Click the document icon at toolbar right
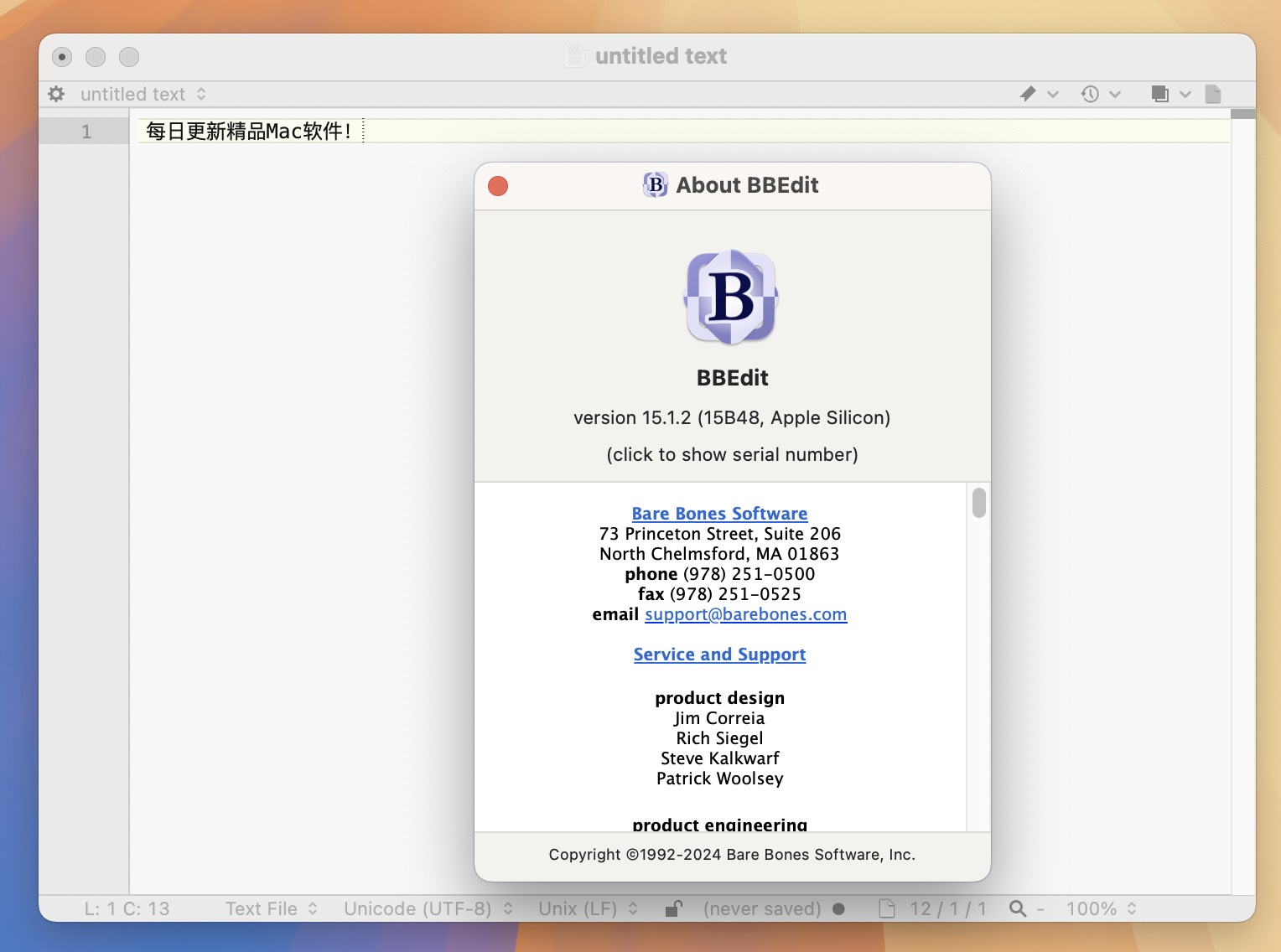 click(x=1213, y=94)
